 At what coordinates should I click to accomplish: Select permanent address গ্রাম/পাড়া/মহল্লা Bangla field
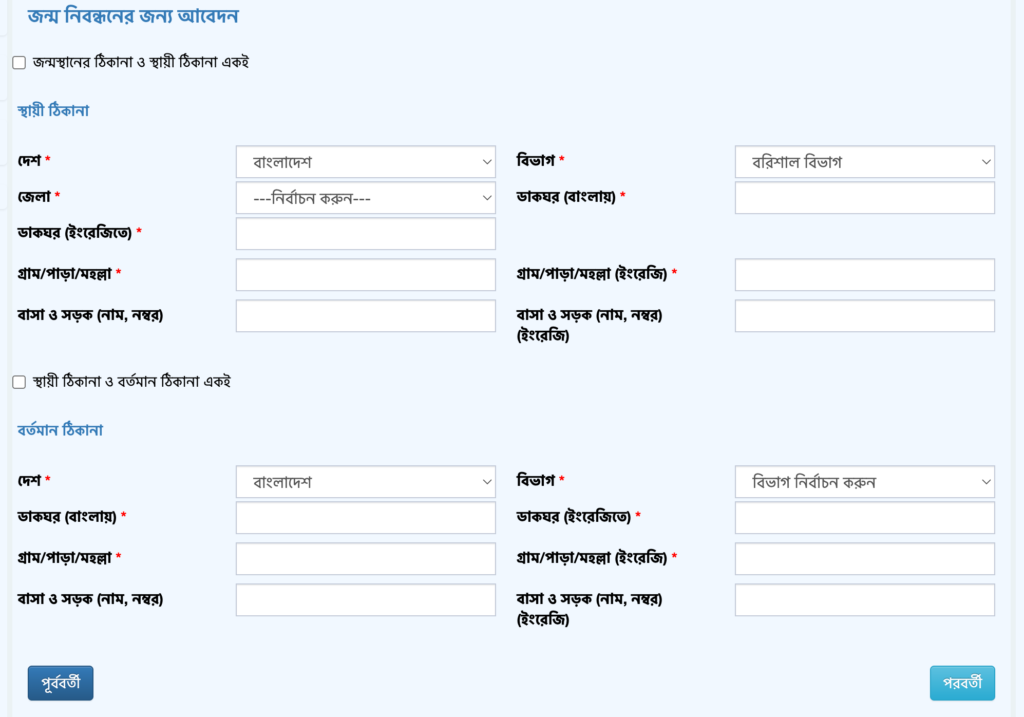pyautogui.click(x=366, y=275)
